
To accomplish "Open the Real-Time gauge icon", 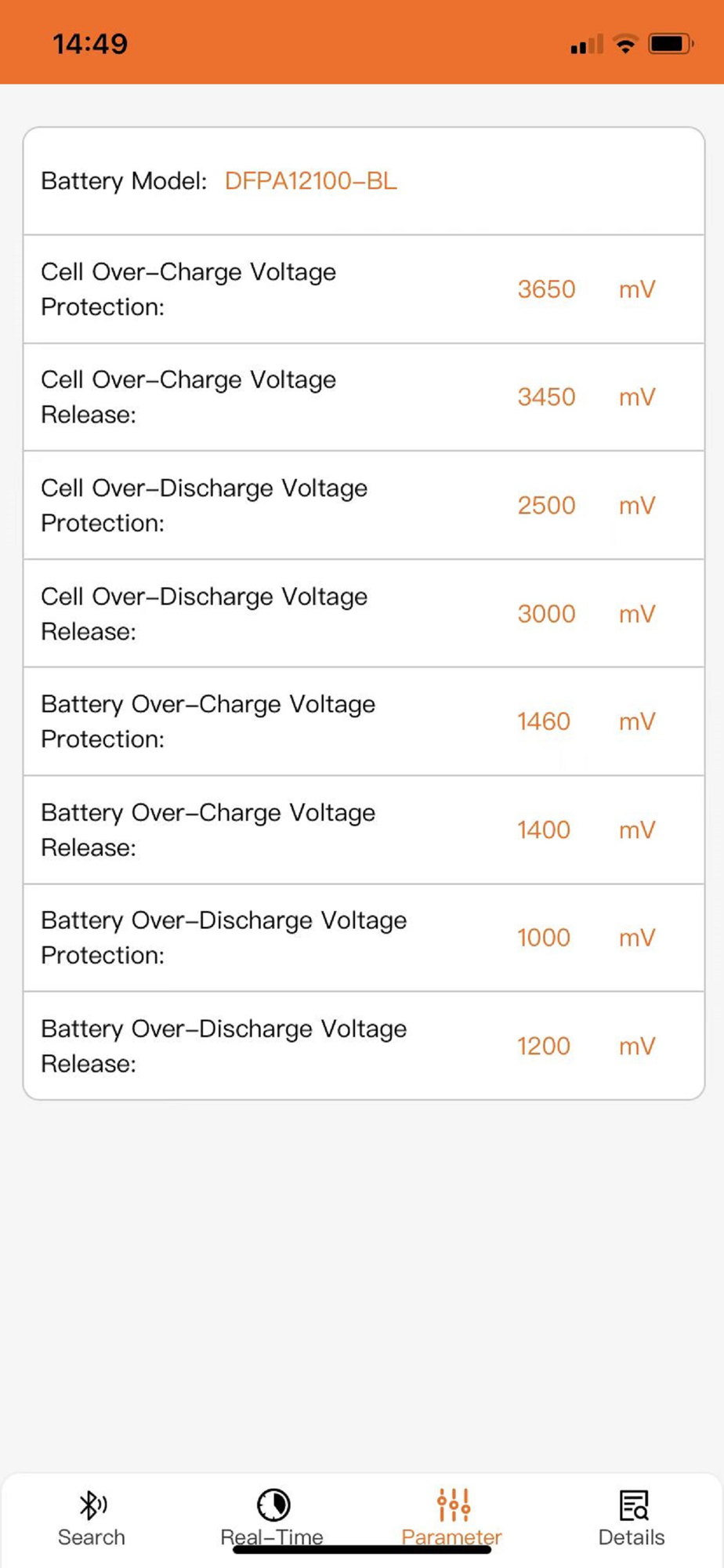I will 273,1504.
